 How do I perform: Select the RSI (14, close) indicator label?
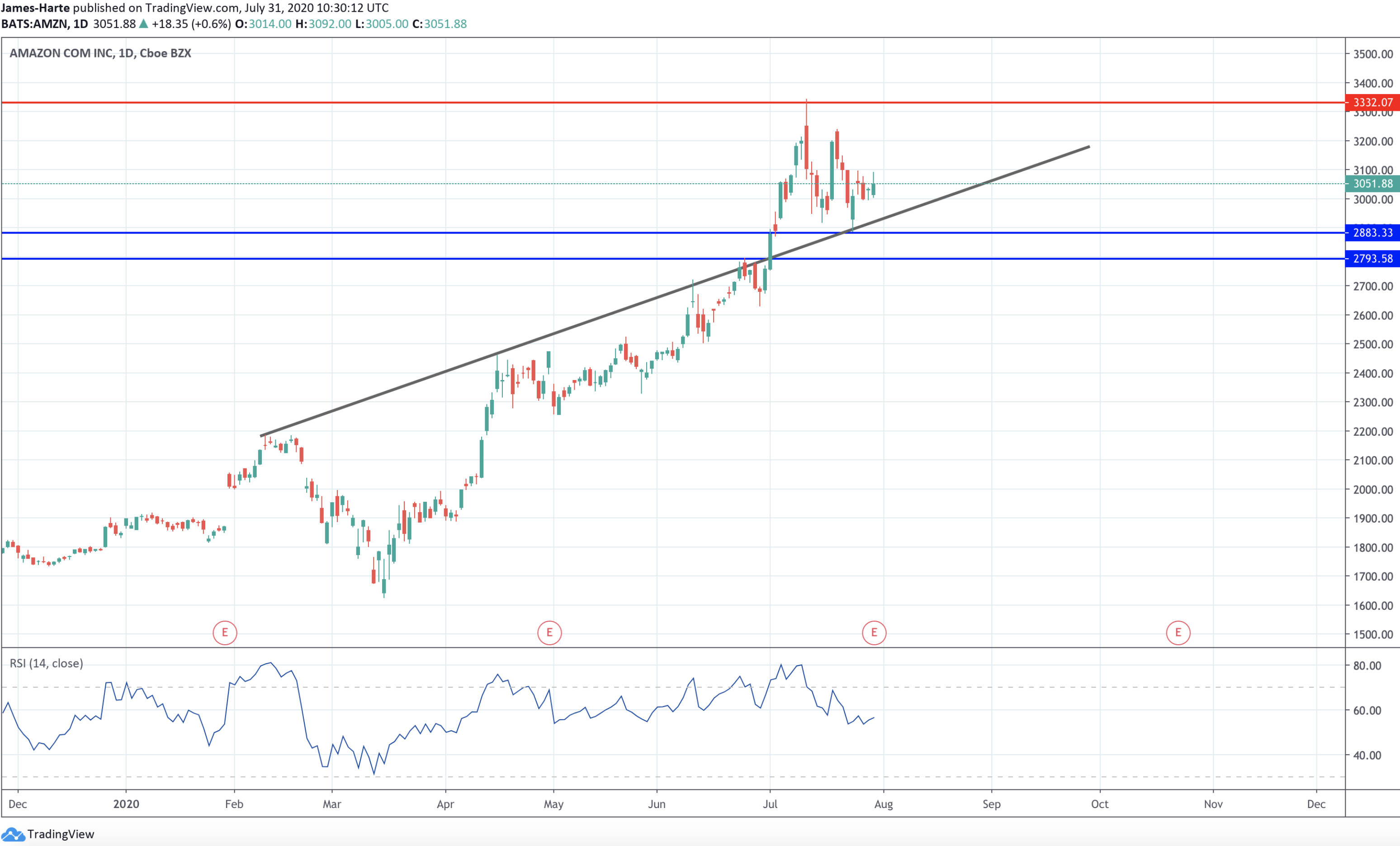[46, 664]
